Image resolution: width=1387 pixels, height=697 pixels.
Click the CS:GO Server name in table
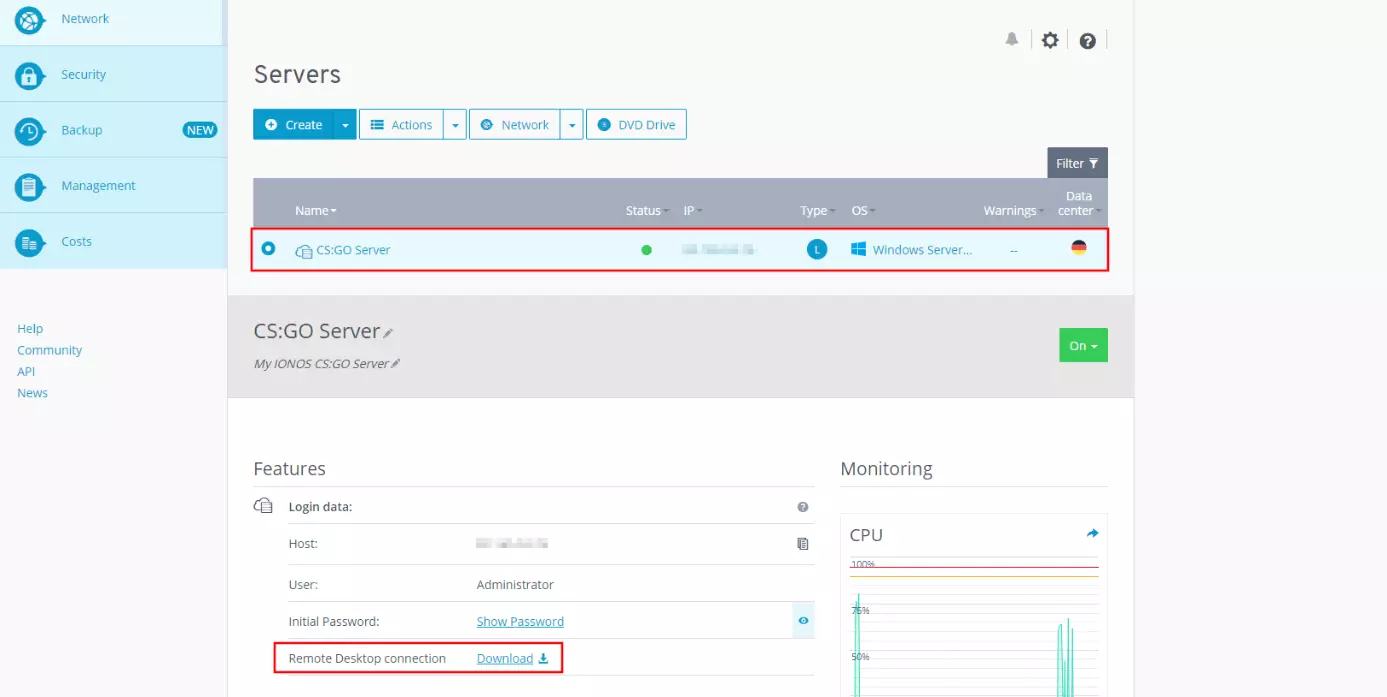pyautogui.click(x=353, y=250)
